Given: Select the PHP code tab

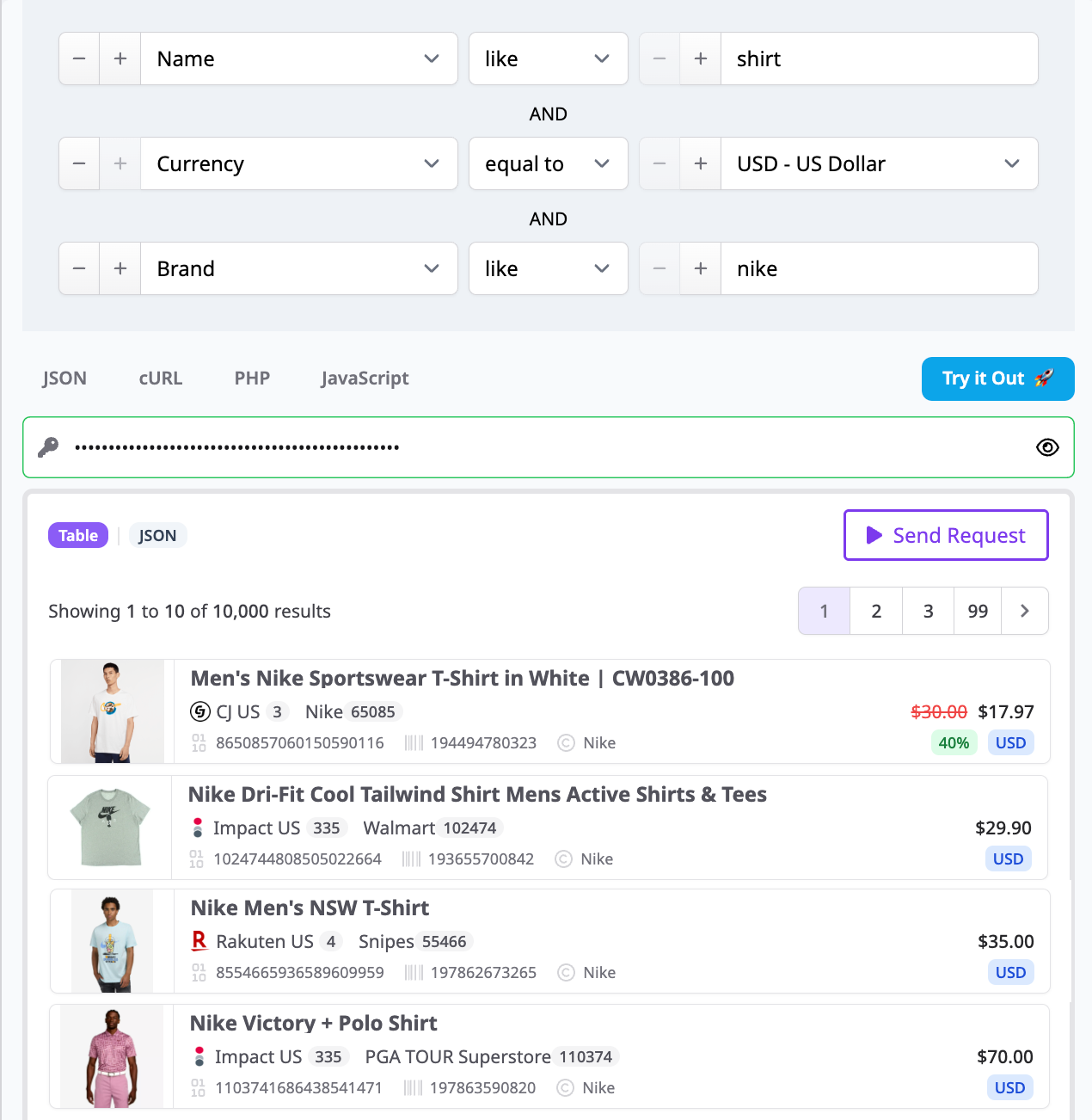Looking at the screenshot, I should pos(252,378).
